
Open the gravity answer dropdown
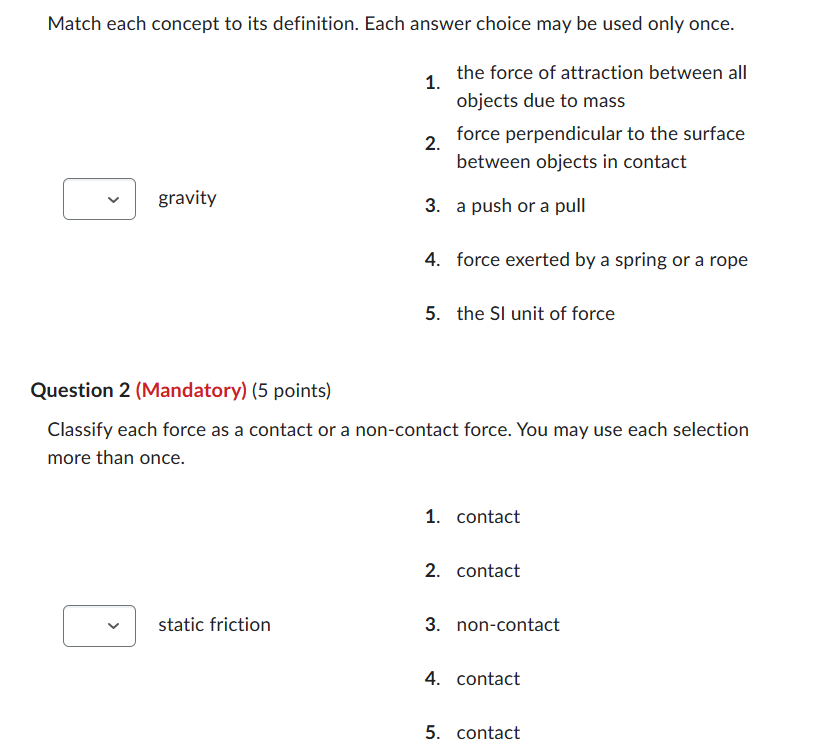(x=99, y=199)
